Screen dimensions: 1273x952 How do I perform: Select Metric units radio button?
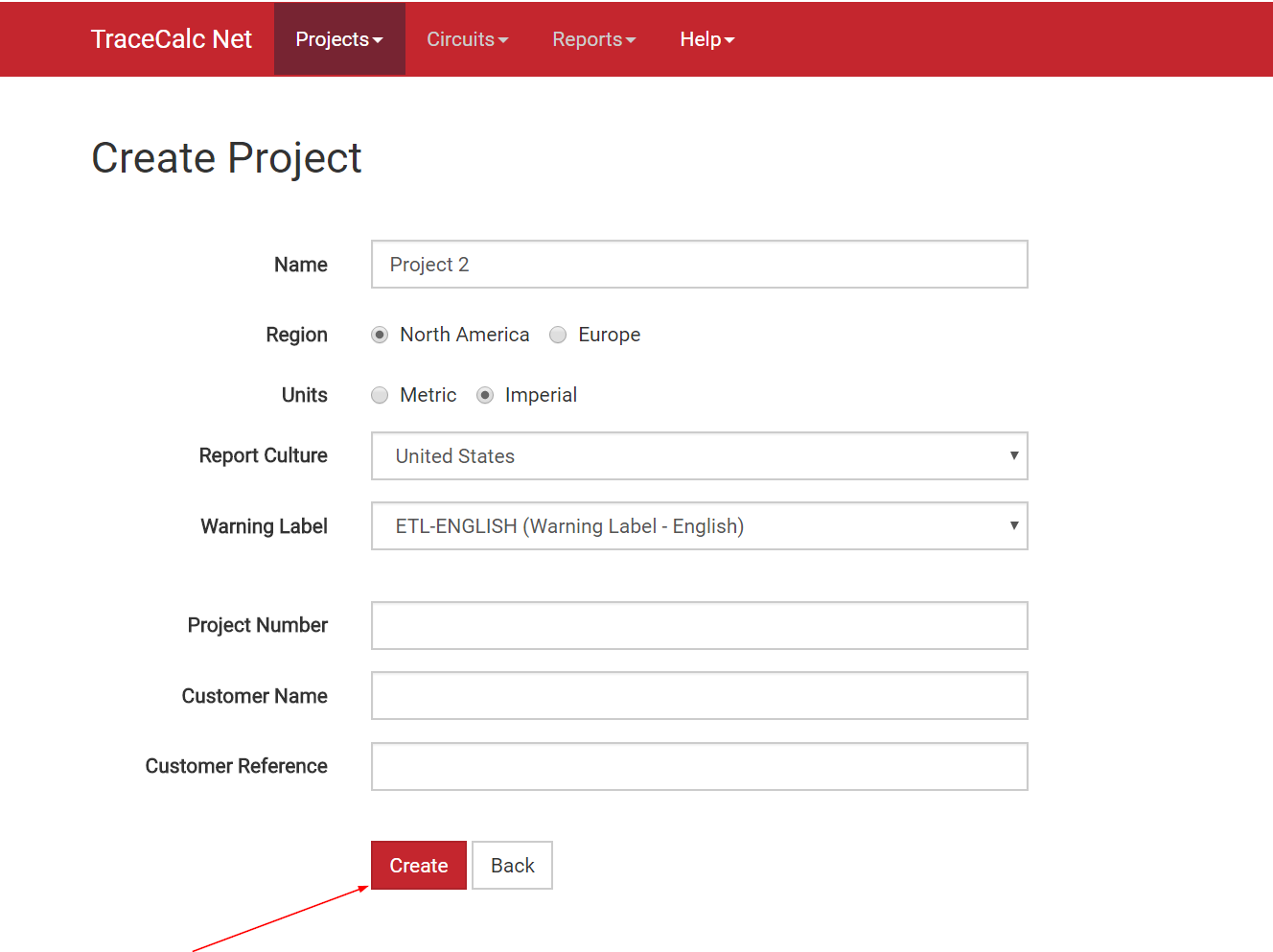pyautogui.click(x=381, y=395)
